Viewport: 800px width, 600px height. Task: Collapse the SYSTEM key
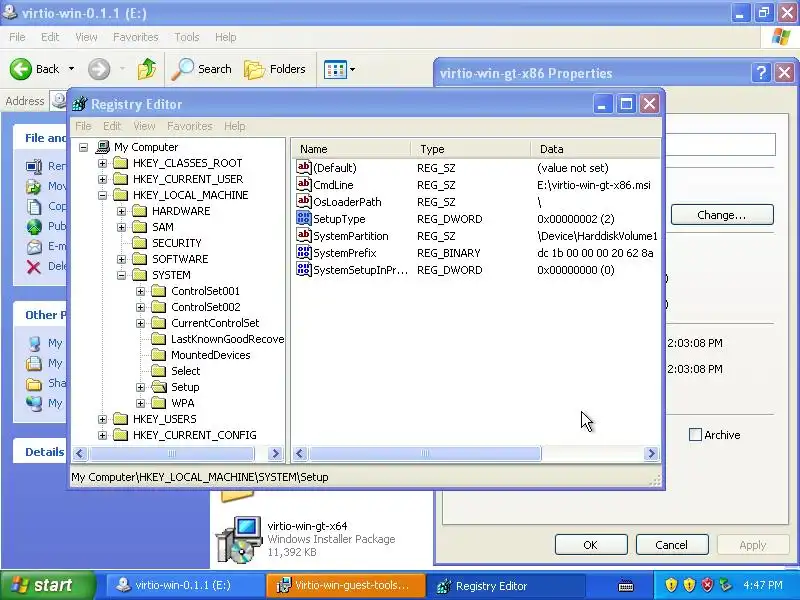tap(121, 275)
